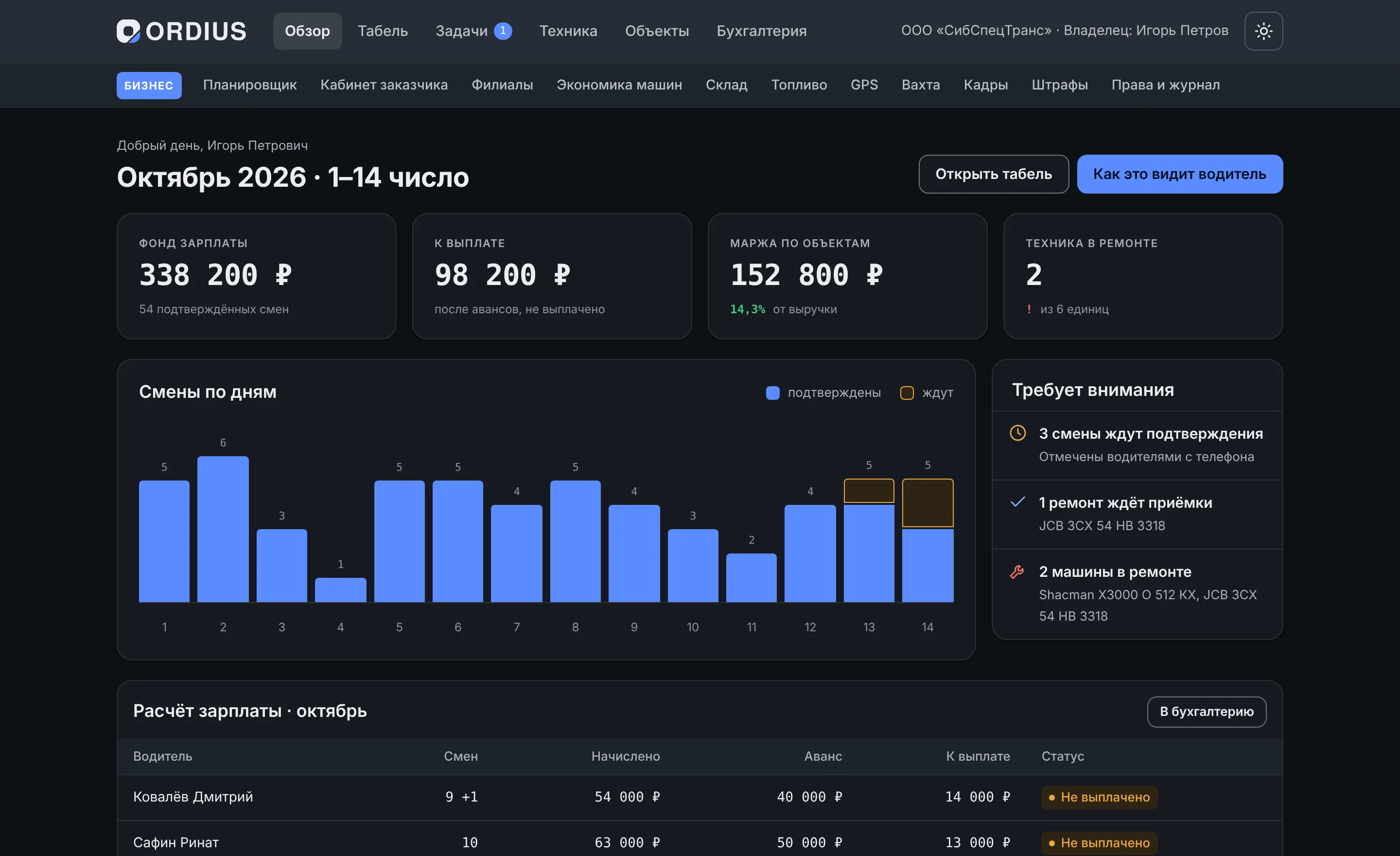Click 'Как это видит водитель' button
1400x856 pixels.
pyautogui.click(x=1179, y=174)
